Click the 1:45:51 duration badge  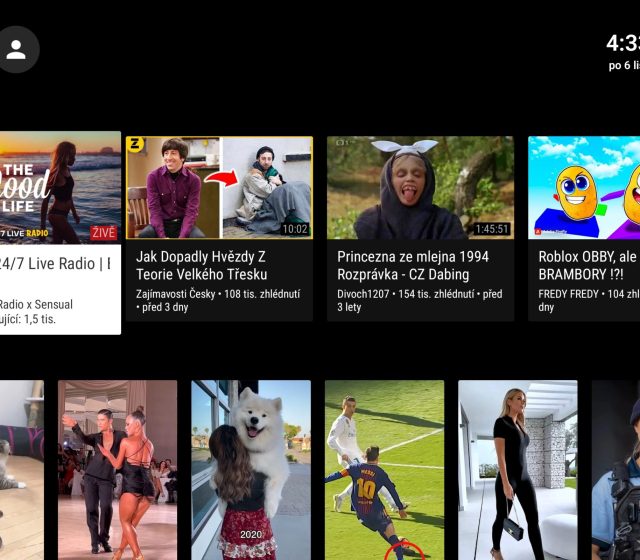coord(491,229)
